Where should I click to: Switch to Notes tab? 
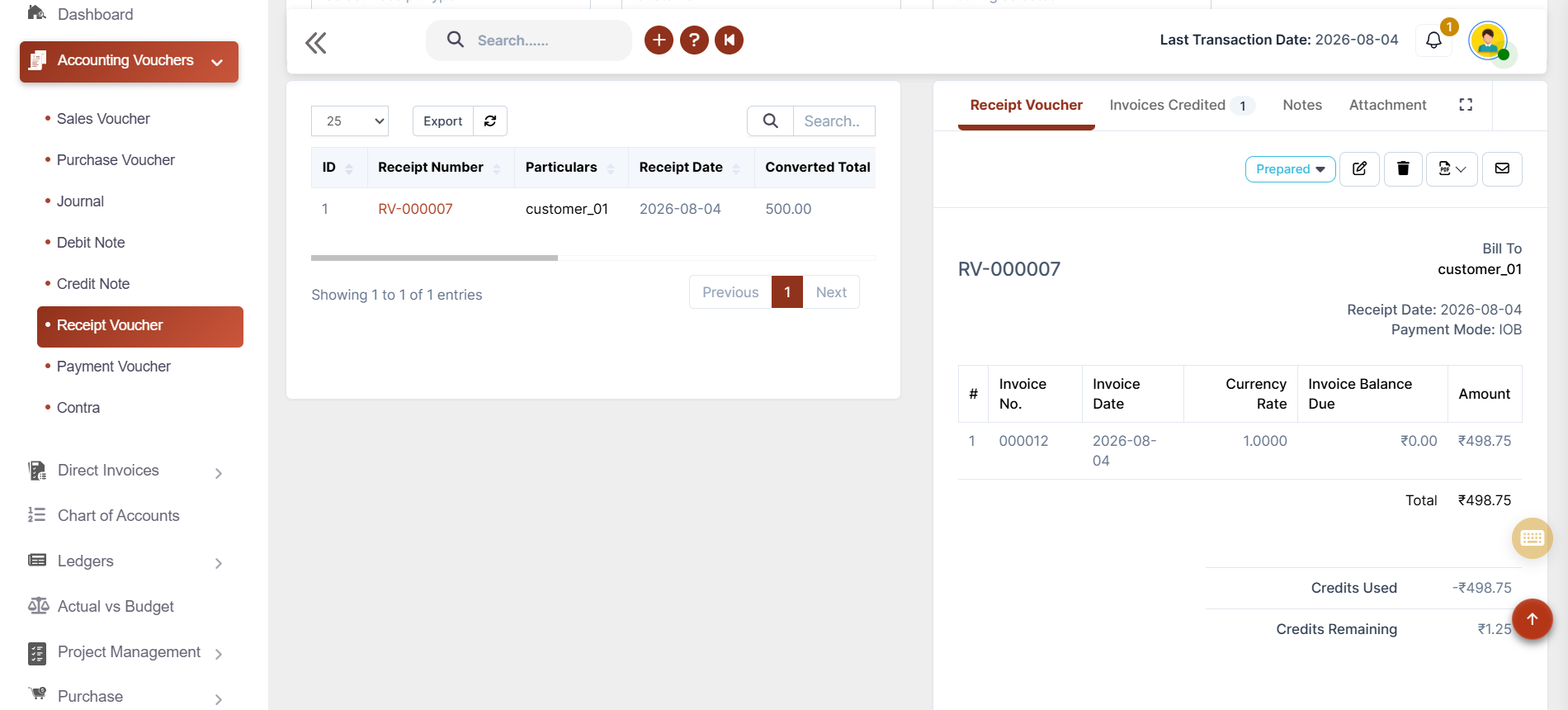pyautogui.click(x=1302, y=105)
